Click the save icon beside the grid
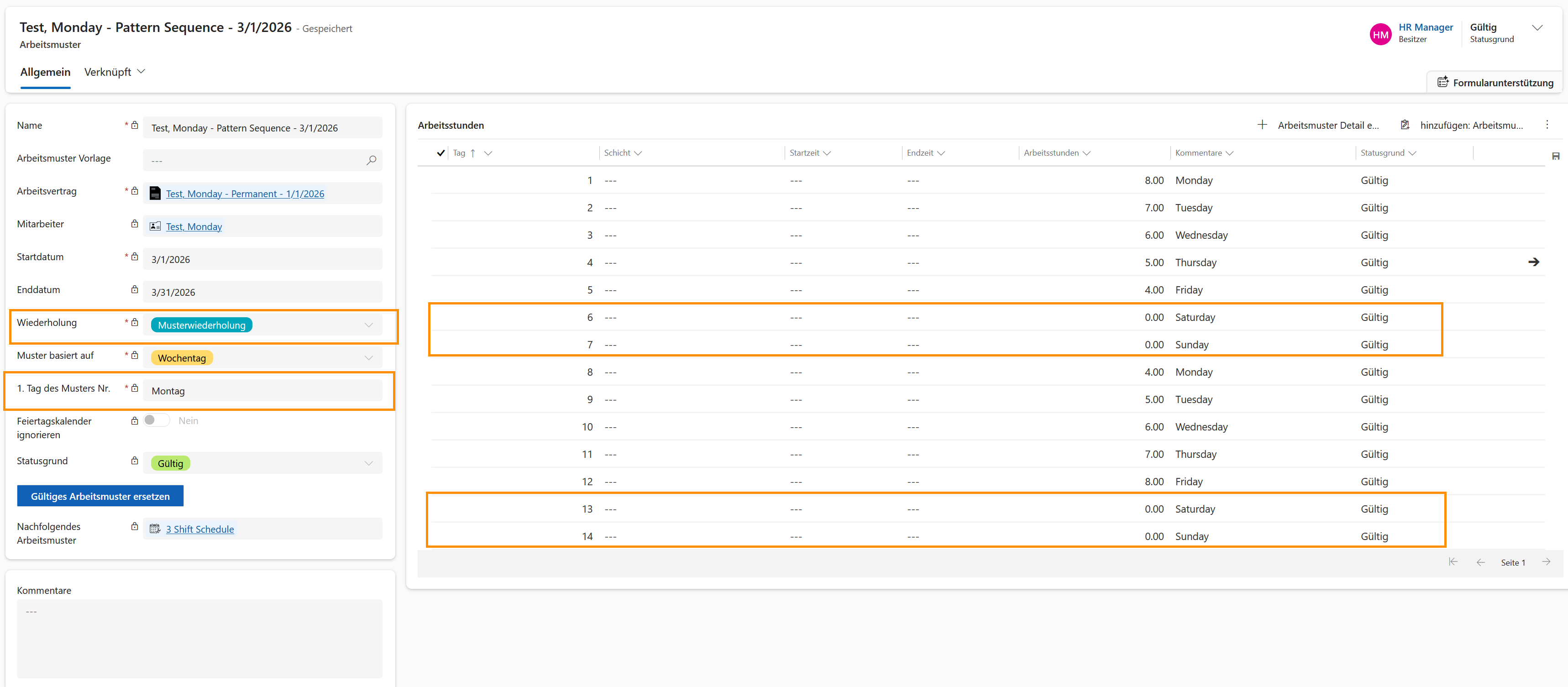 tap(1555, 157)
